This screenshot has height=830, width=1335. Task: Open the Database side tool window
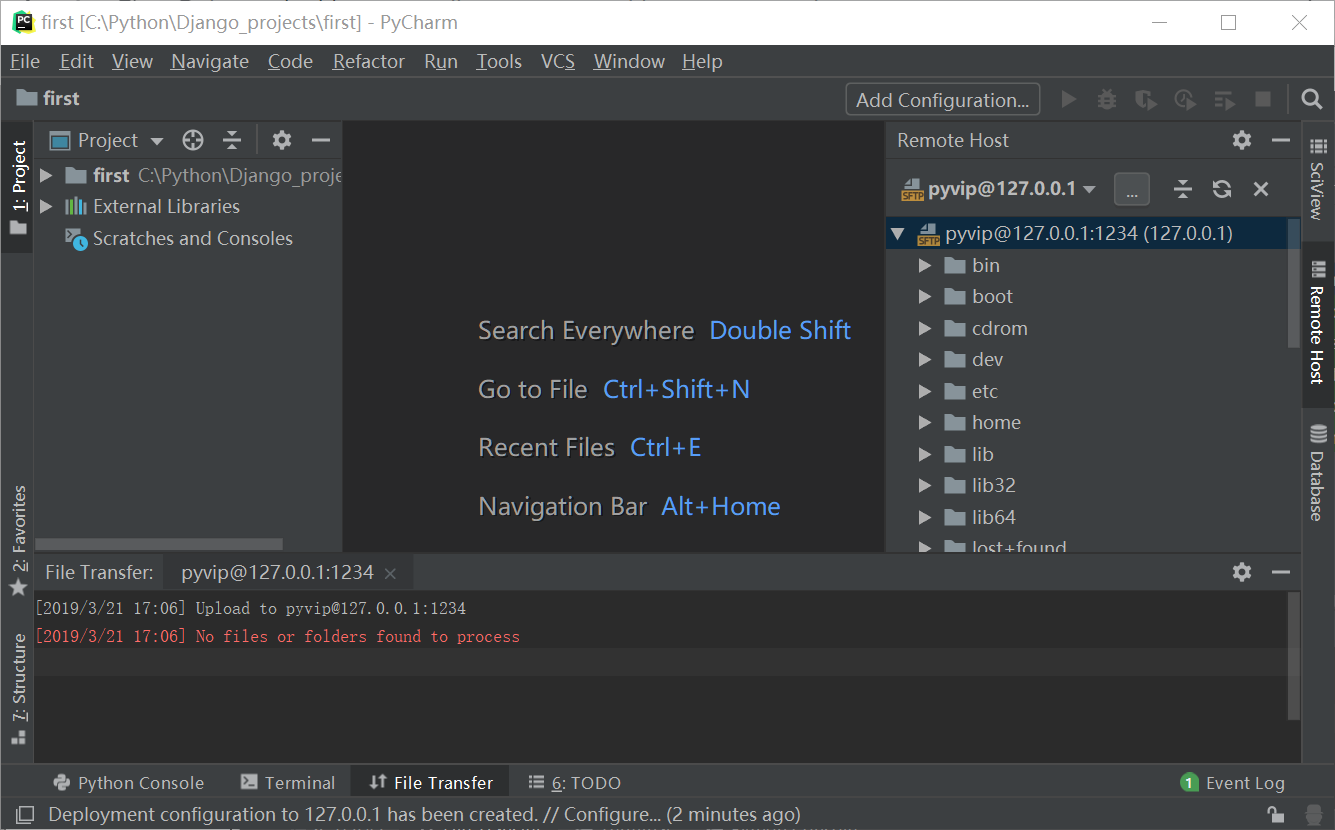click(x=1318, y=472)
